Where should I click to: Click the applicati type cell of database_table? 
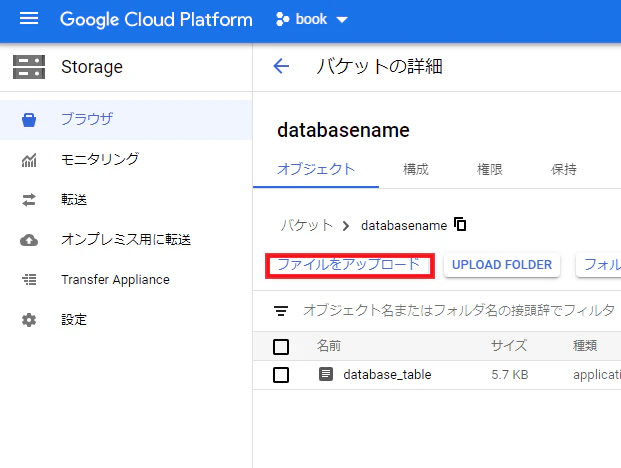tap(596, 375)
